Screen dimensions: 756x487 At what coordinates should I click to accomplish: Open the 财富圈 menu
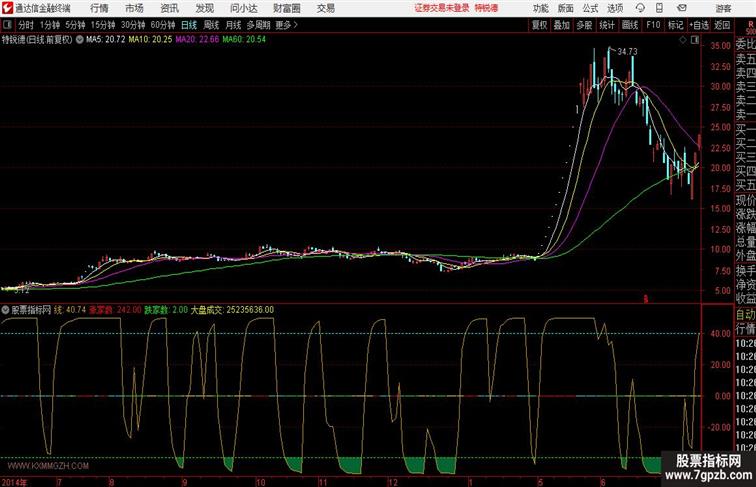click(286, 8)
